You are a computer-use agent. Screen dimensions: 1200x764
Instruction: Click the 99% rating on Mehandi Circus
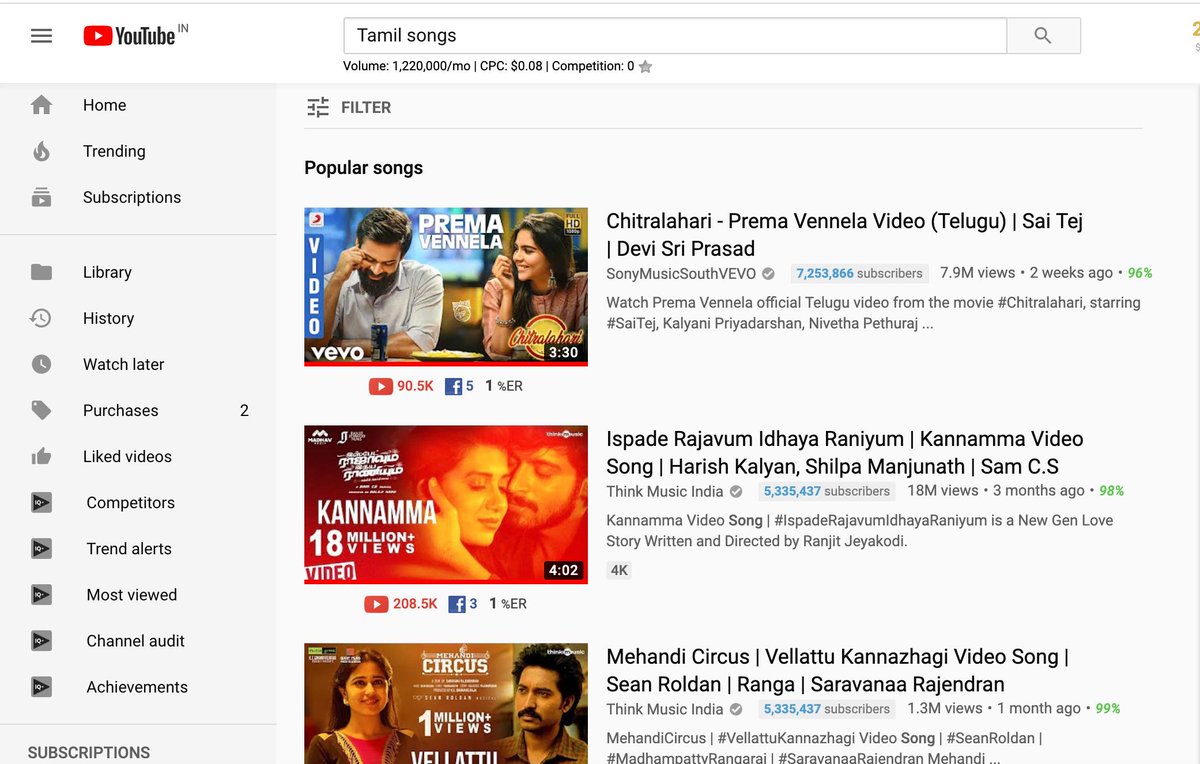[1107, 709]
